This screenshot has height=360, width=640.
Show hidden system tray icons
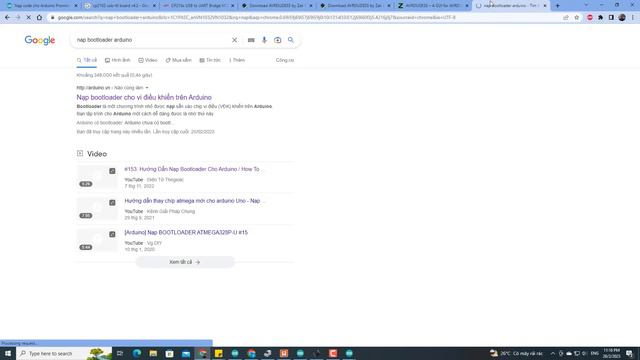553,353
